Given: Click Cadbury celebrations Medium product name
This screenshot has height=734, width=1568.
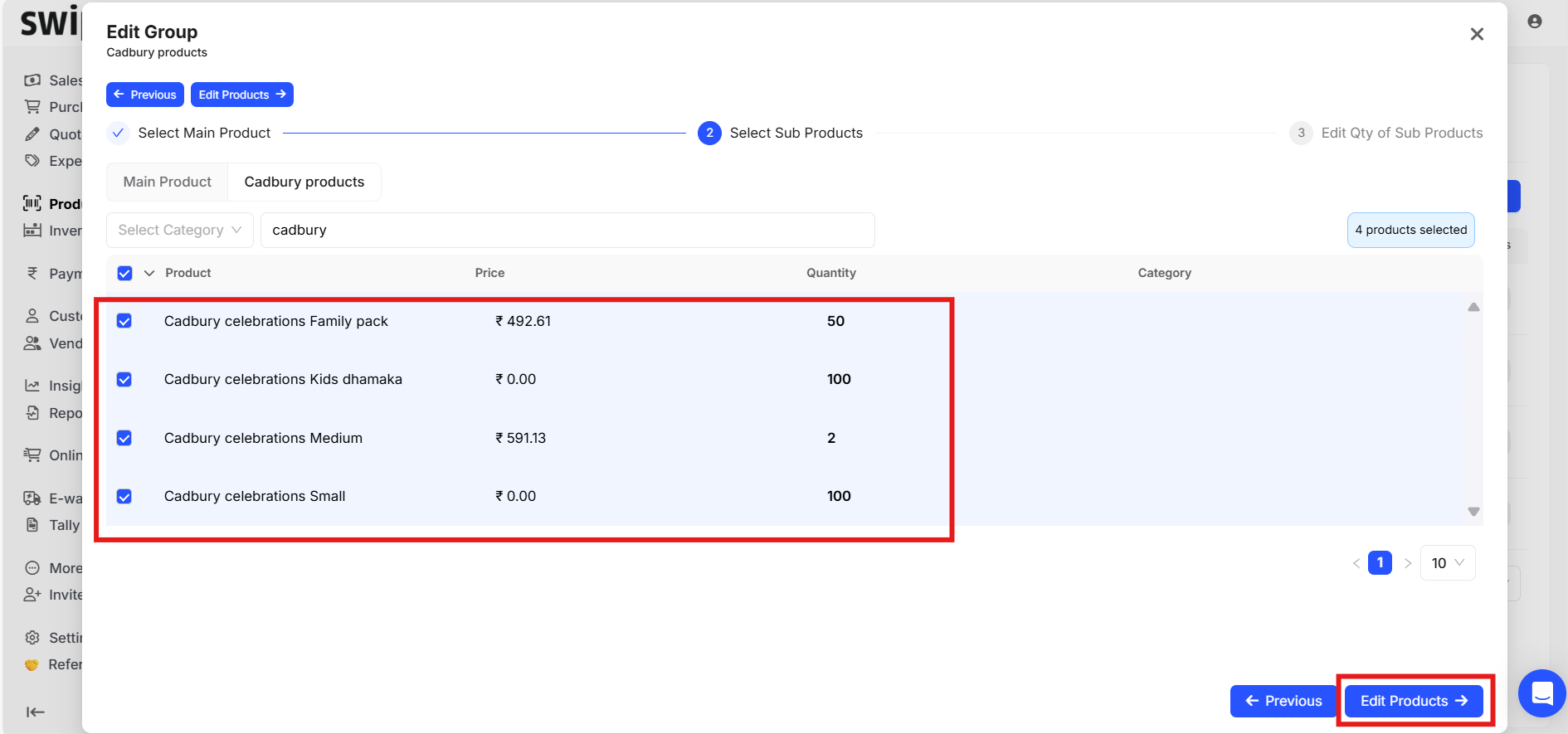Looking at the screenshot, I should pos(263,438).
